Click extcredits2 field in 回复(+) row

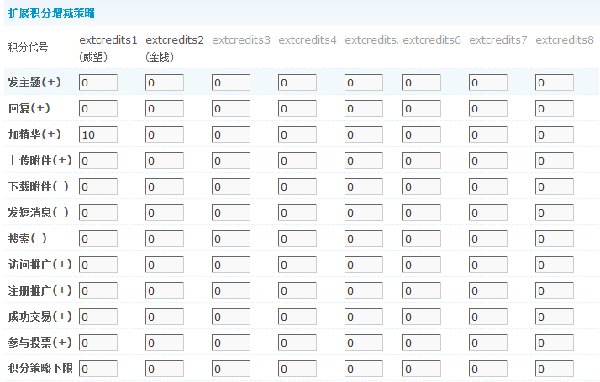[165, 109]
